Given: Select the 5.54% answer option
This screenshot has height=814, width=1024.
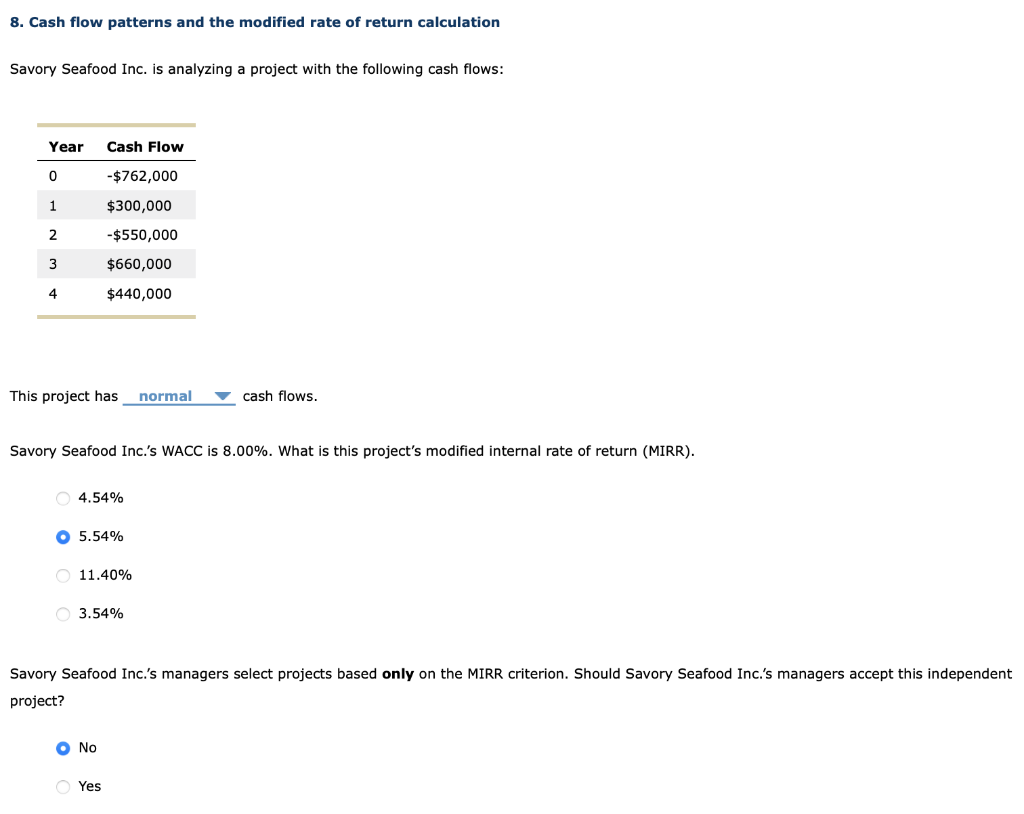Looking at the screenshot, I should pyautogui.click(x=62, y=537).
